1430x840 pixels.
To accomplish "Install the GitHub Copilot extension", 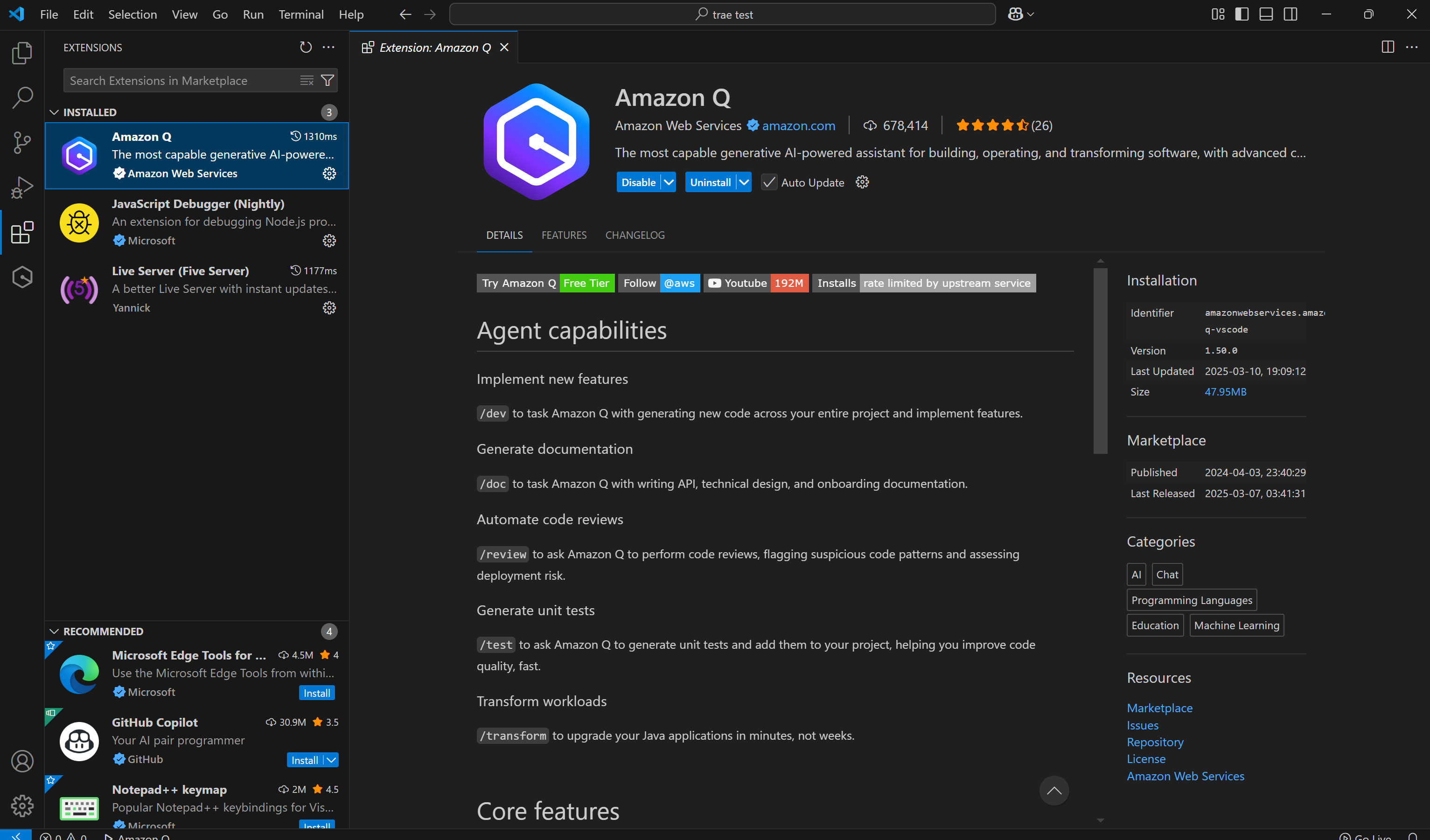I will tap(305, 760).
